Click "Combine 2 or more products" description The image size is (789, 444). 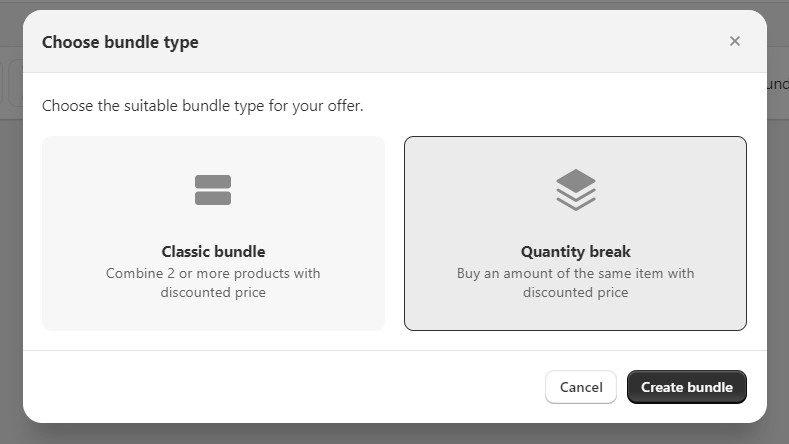point(213,273)
